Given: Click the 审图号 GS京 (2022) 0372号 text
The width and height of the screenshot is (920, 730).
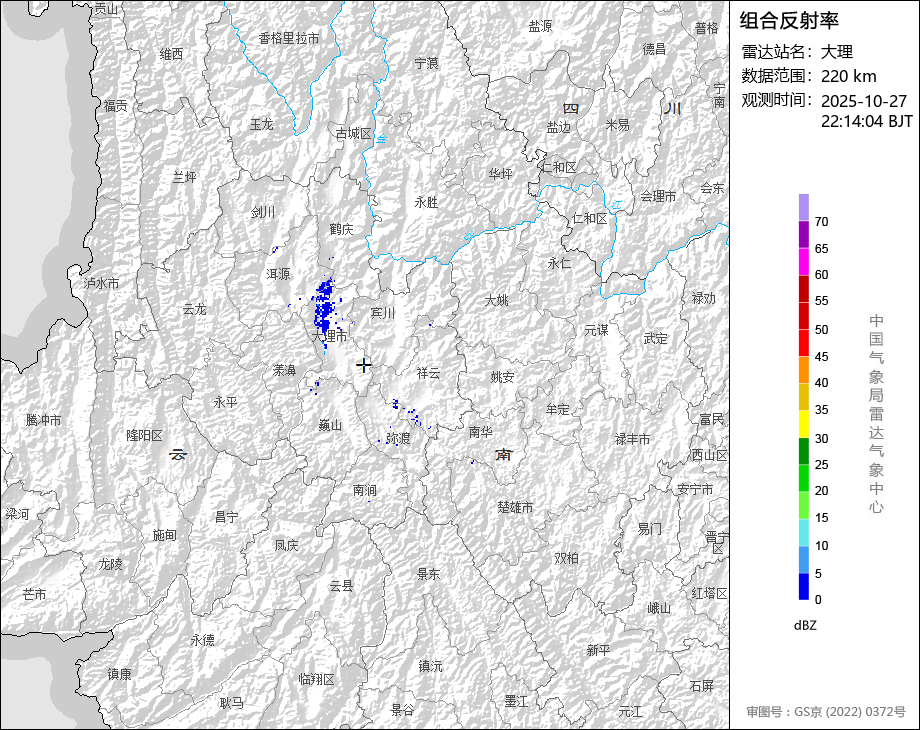Looking at the screenshot, I should pyautogui.click(x=826, y=712).
